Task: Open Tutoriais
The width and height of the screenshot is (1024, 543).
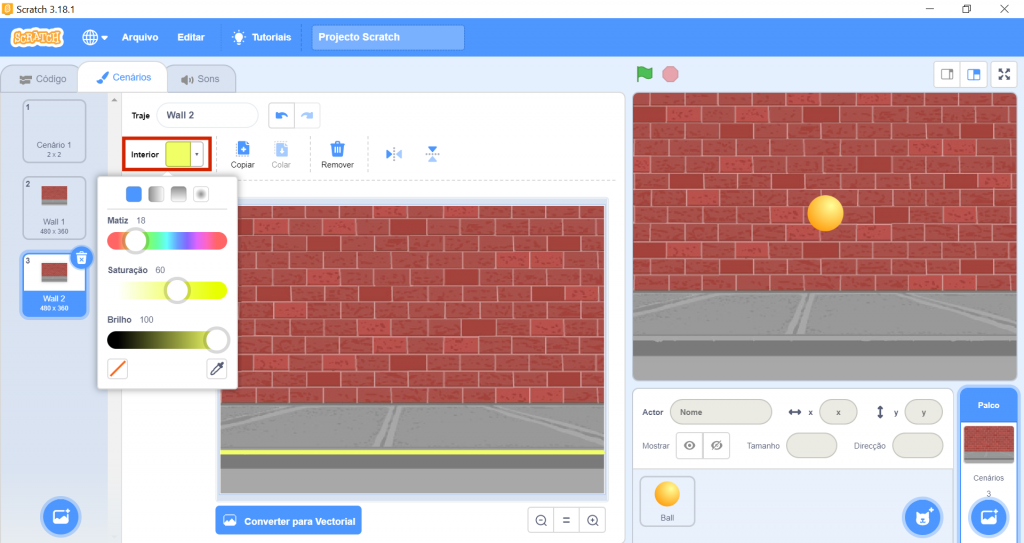Action: pos(262,37)
